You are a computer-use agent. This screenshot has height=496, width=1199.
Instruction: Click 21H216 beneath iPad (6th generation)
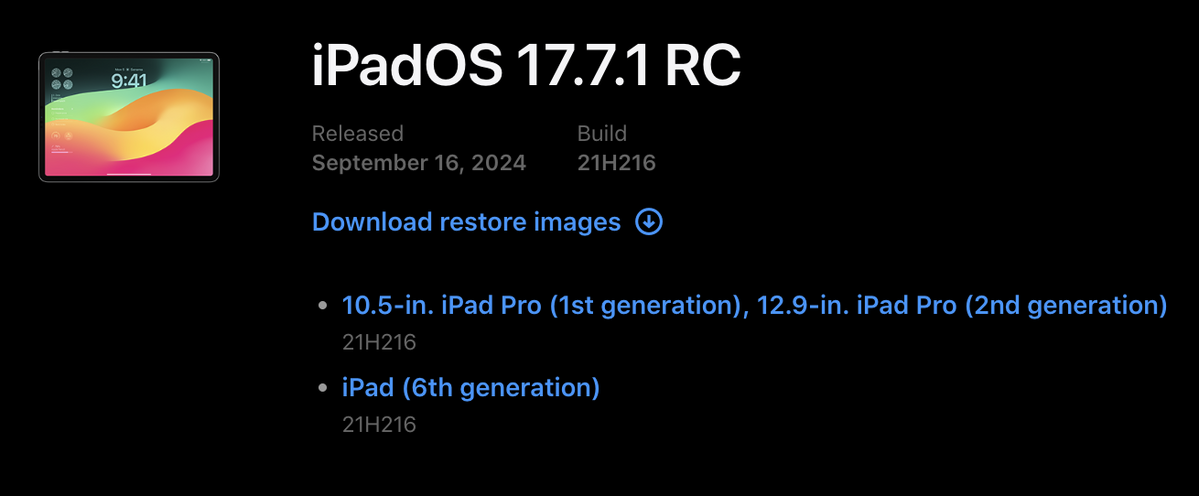click(x=379, y=425)
